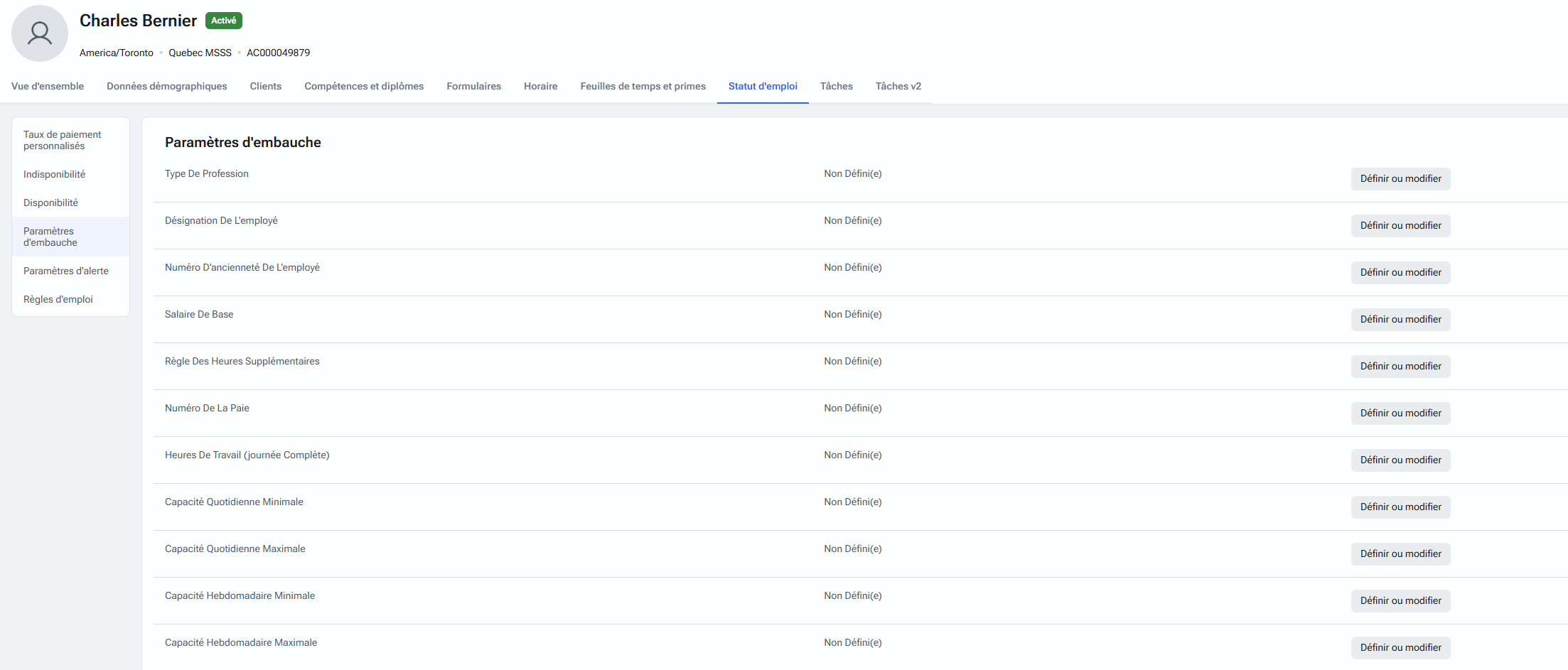Select Règles d'emploi in side menu
The width and height of the screenshot is (1568, 670).
point(58,299)
